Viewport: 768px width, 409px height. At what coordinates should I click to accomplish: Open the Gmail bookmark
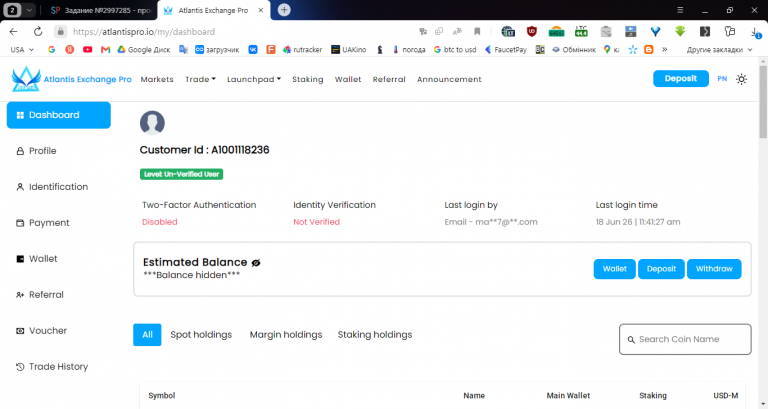click(105, 49)
